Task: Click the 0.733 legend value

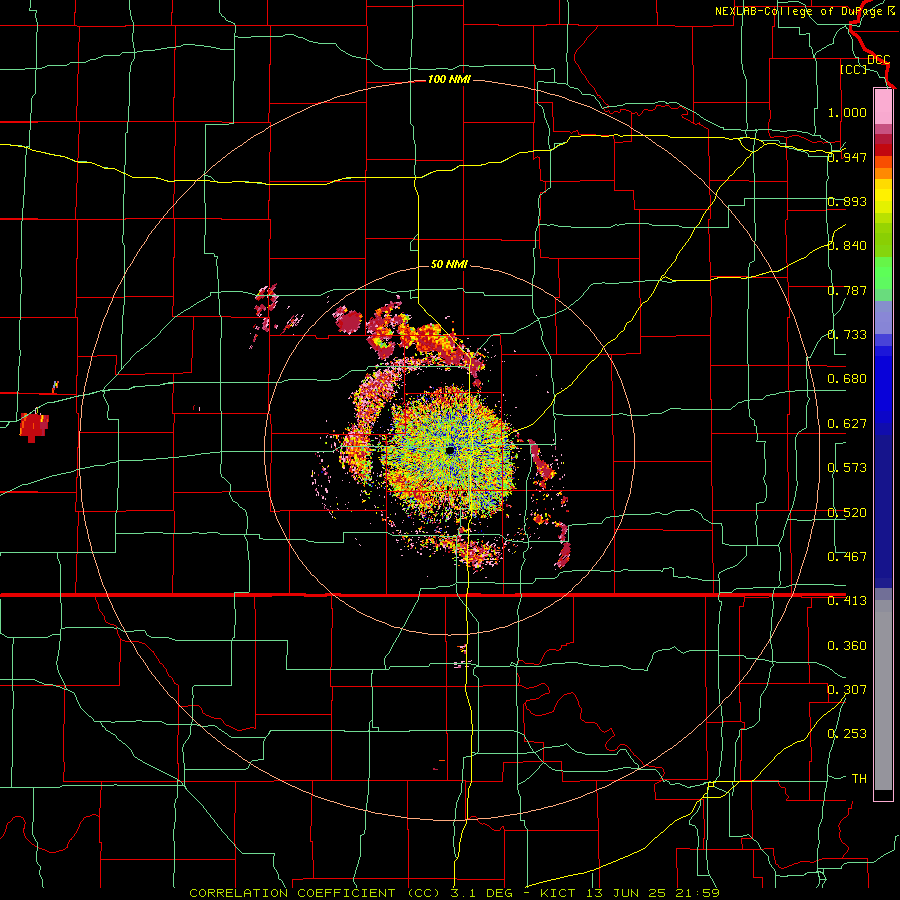Action: (847, 335)
